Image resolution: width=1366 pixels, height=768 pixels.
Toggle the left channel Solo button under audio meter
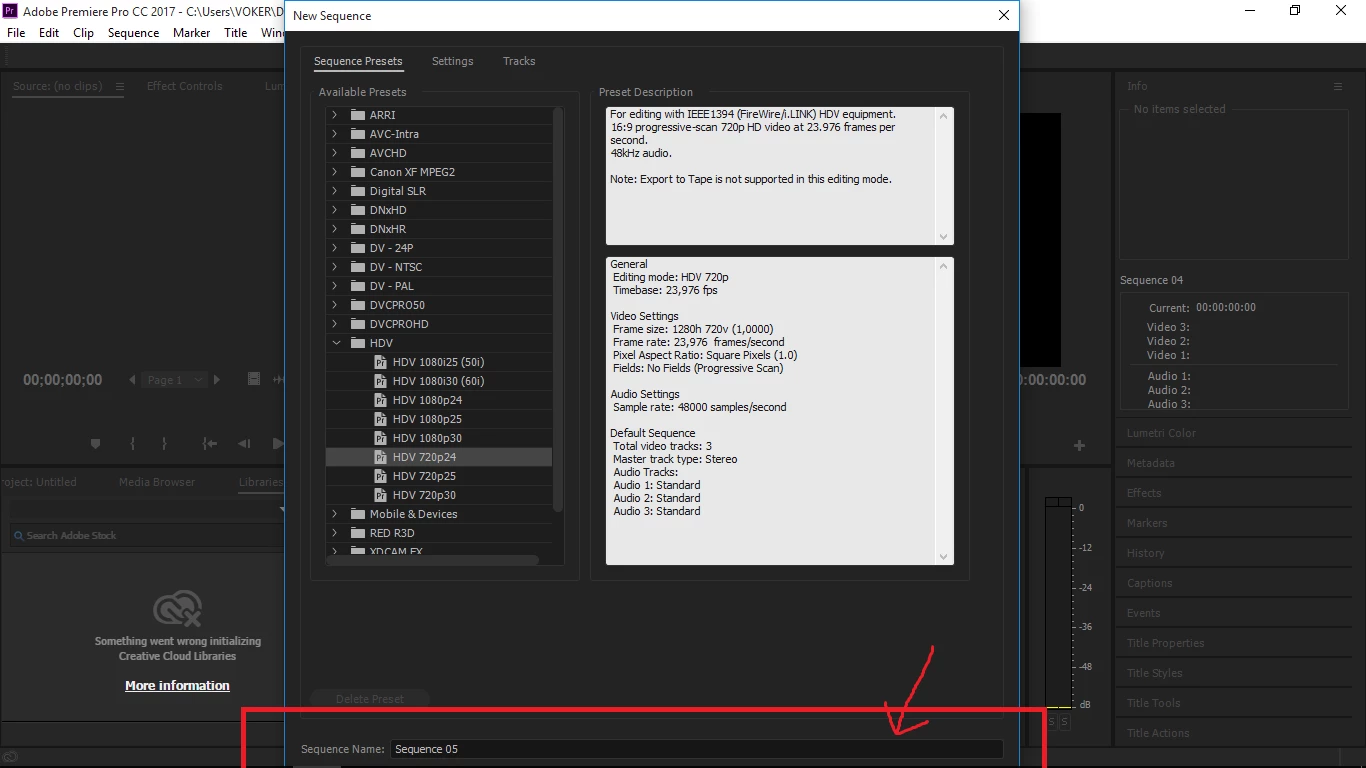(1051, 722)
